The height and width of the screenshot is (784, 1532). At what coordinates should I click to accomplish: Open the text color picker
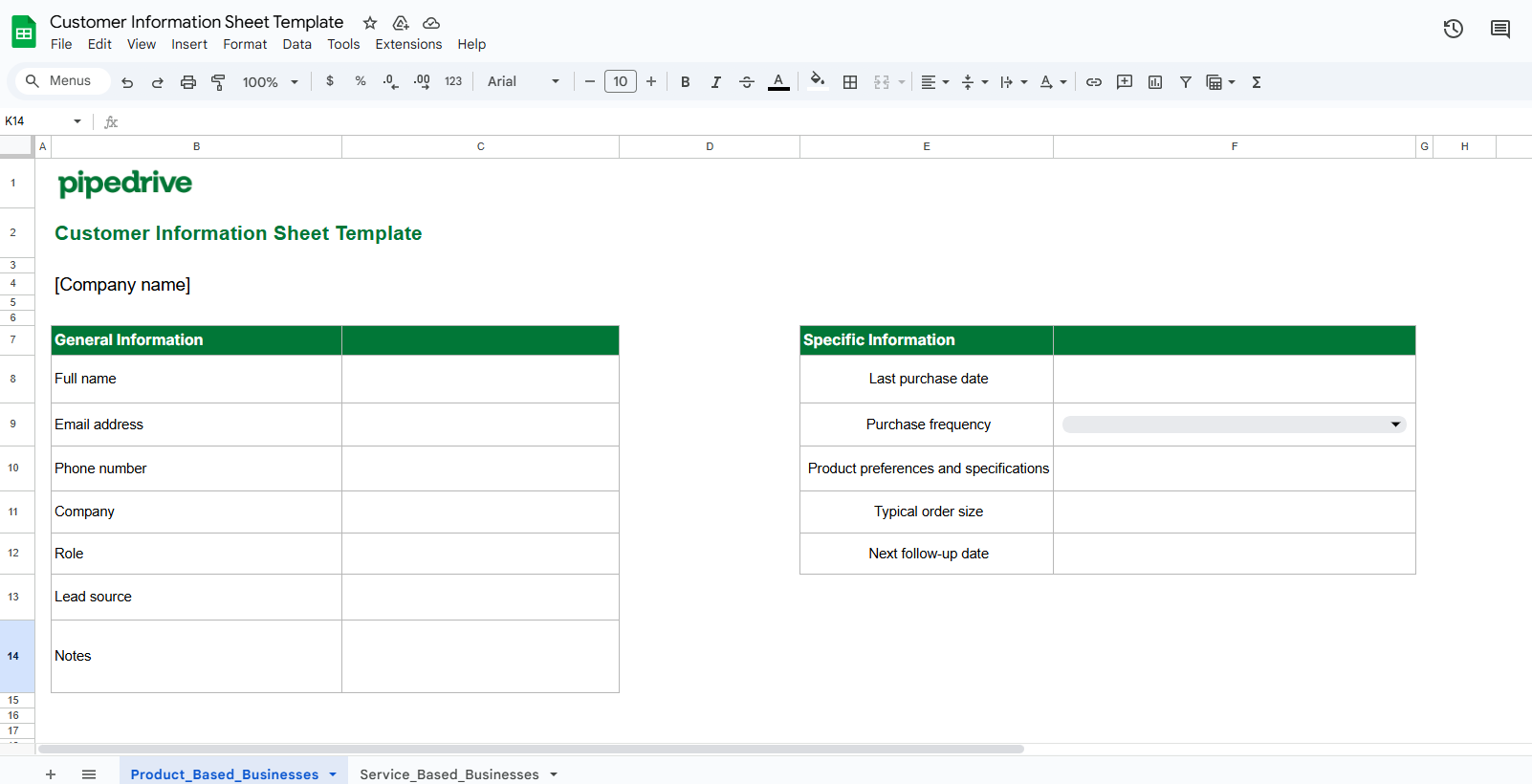tap(778, 82)
